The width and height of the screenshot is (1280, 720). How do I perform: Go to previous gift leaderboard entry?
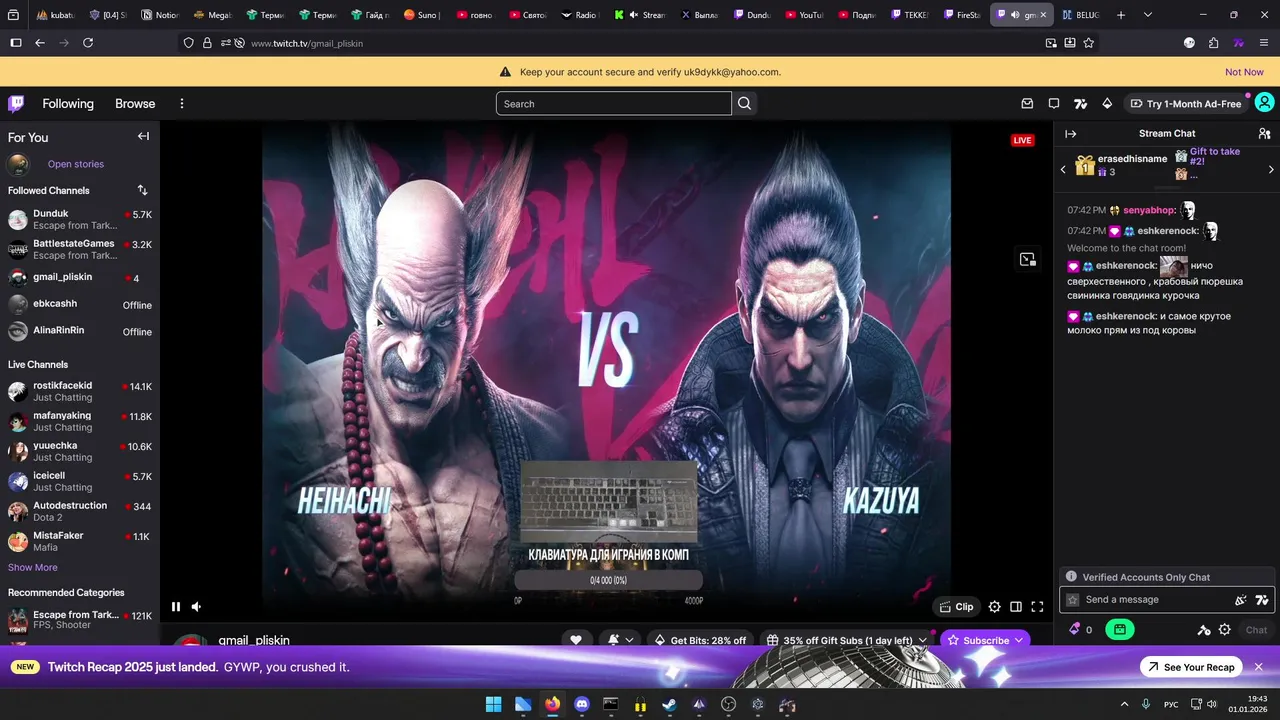[x=1064, y=169]
